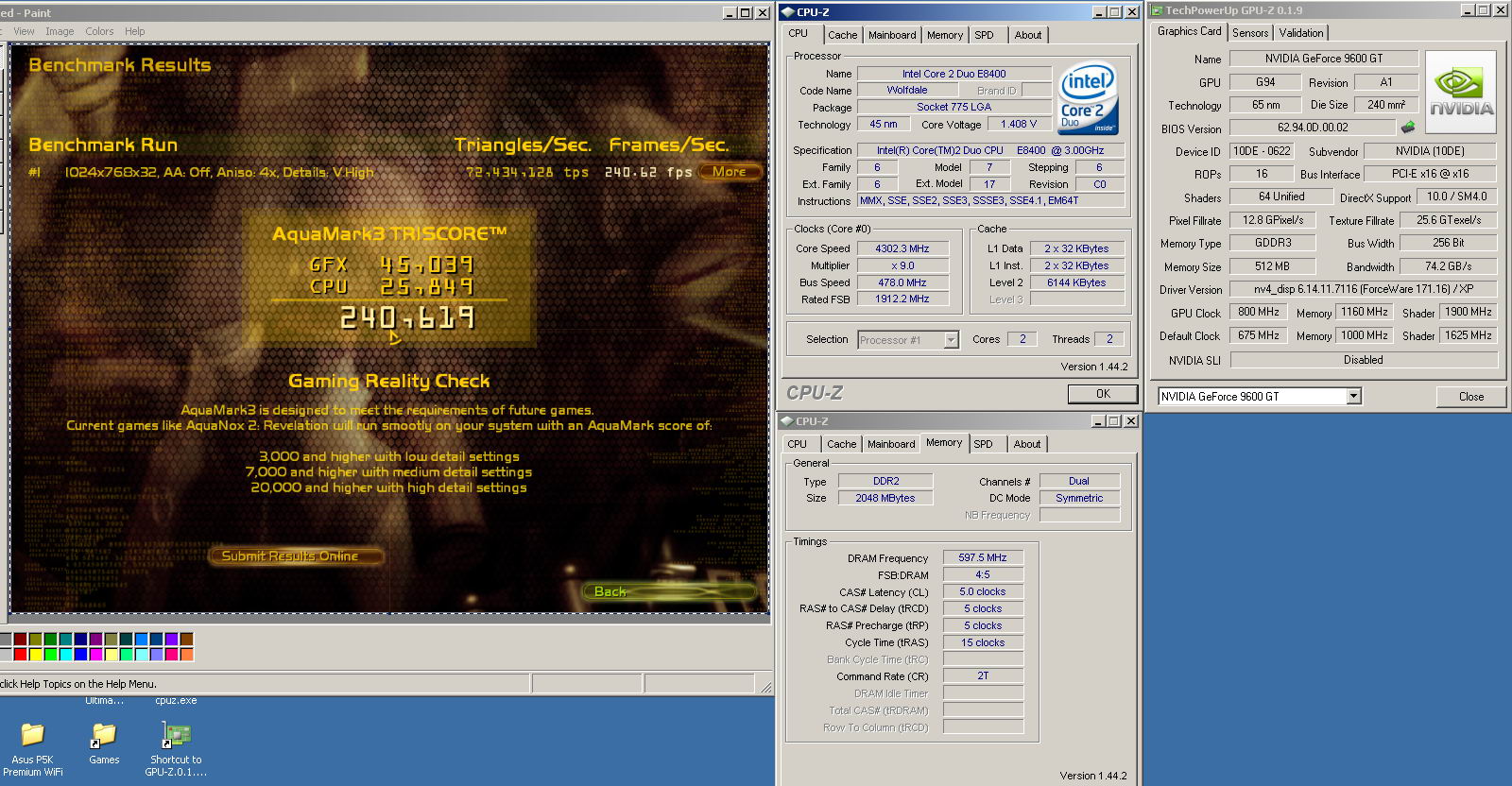Screen dimensions: 1512x786
Task: Click the Intel Core 2 Duo logo
Action: [x=1089, y=98]
